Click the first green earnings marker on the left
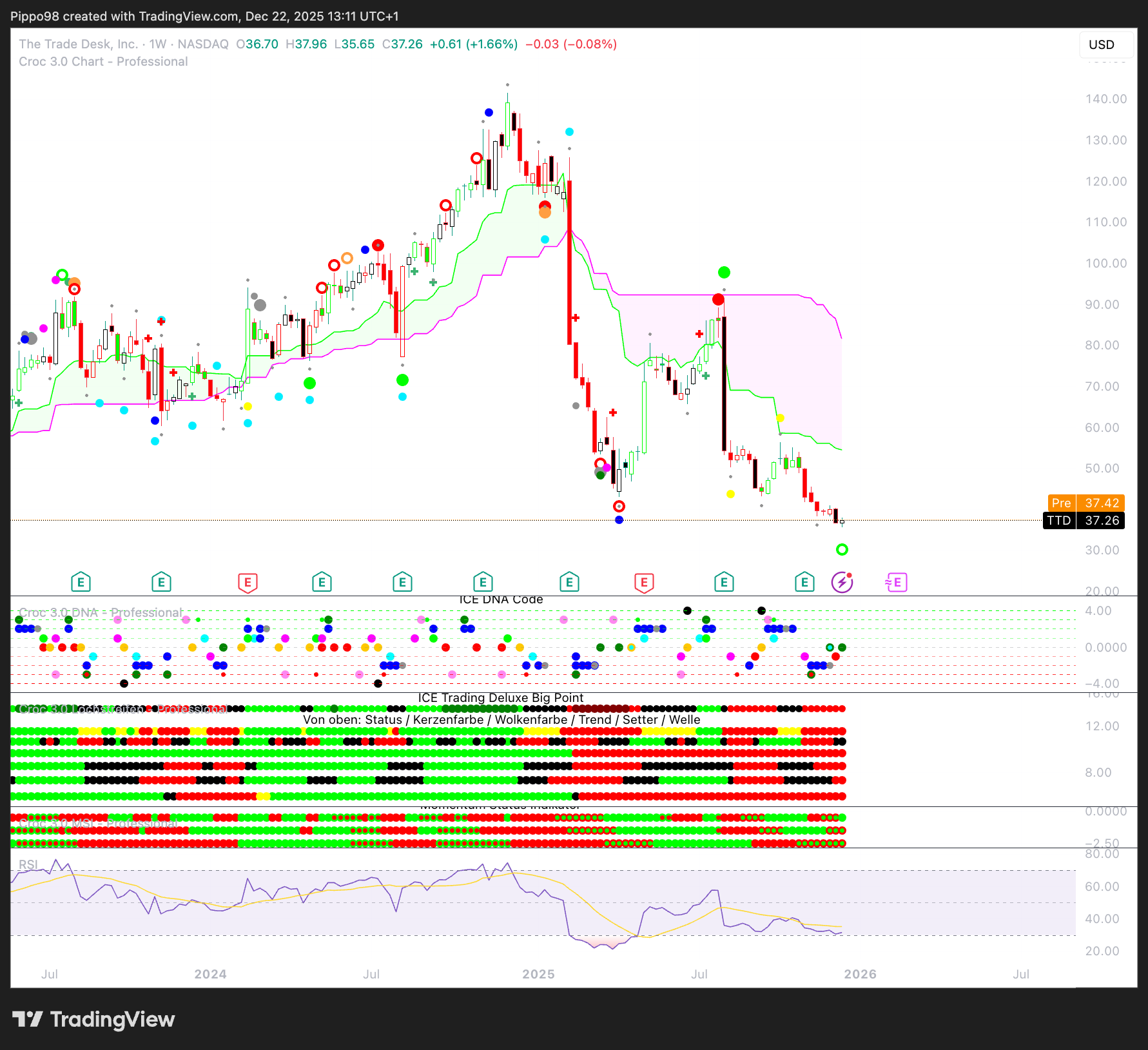The image size is (1148, 1050). pos(81,583)
